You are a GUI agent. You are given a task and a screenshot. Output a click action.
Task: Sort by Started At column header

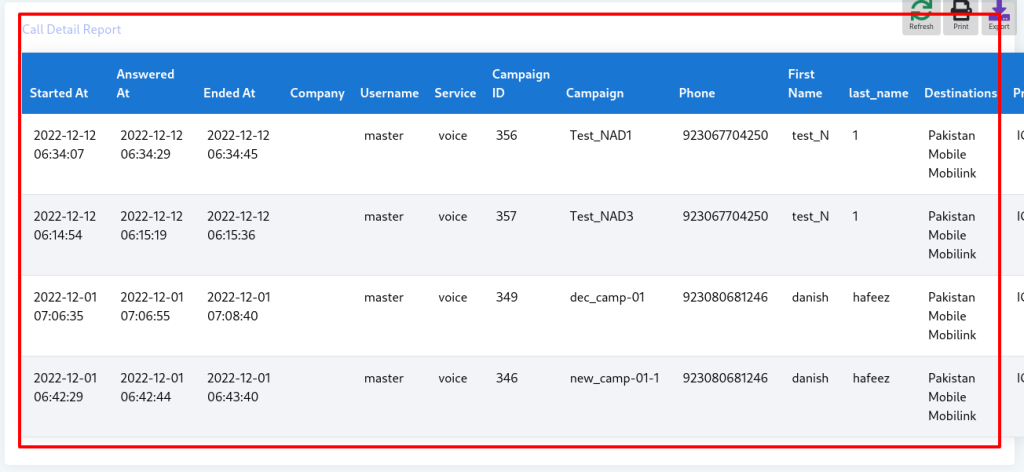[59, 93]
